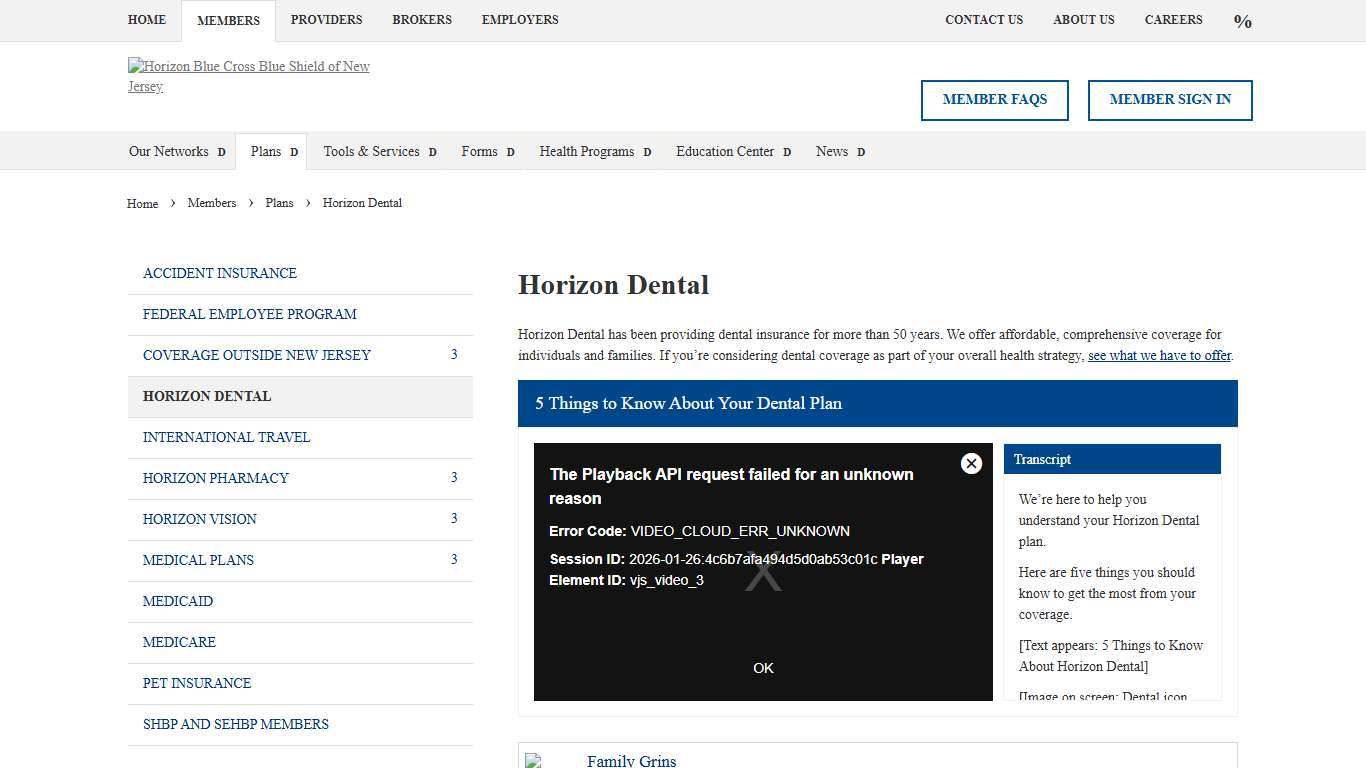Click the large X play overlay on the video
The width and height of the screenshot is (1366, 768).
tap(763, 570)
